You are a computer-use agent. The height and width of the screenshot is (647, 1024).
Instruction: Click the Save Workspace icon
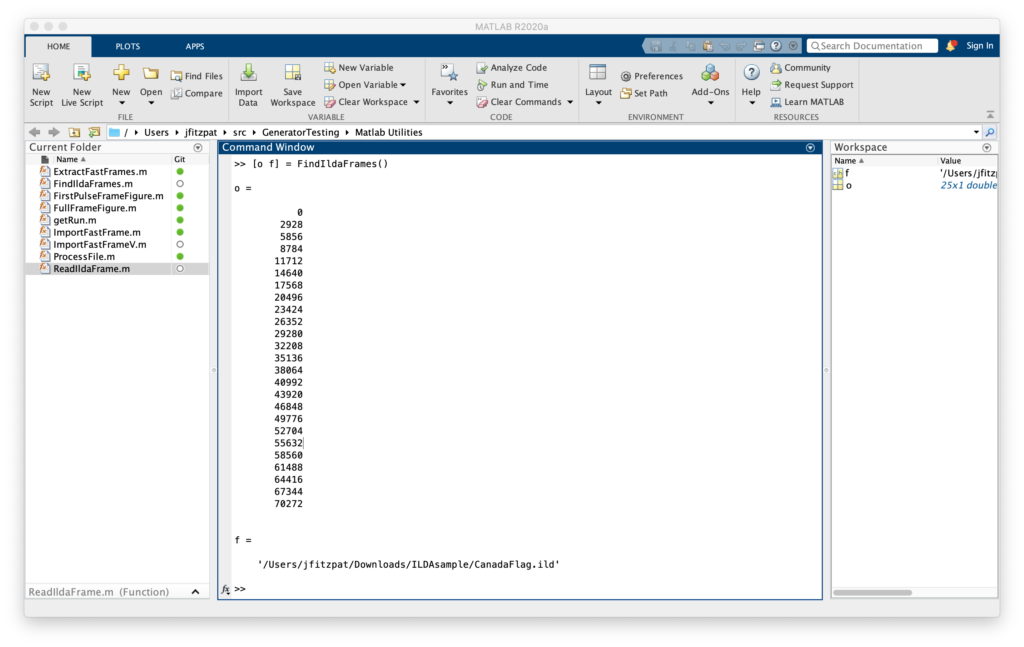coord(292,74)
